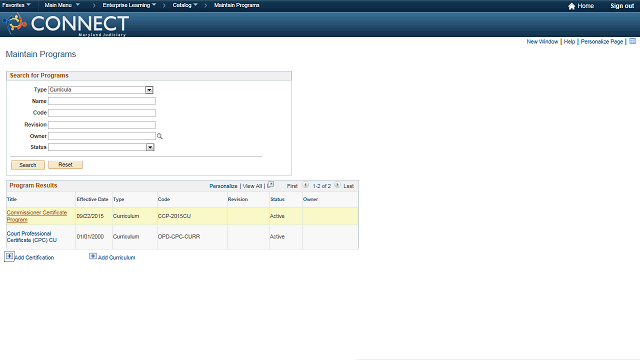
Task: Sort results by Owner column header
Action: (x=310, y=199)
